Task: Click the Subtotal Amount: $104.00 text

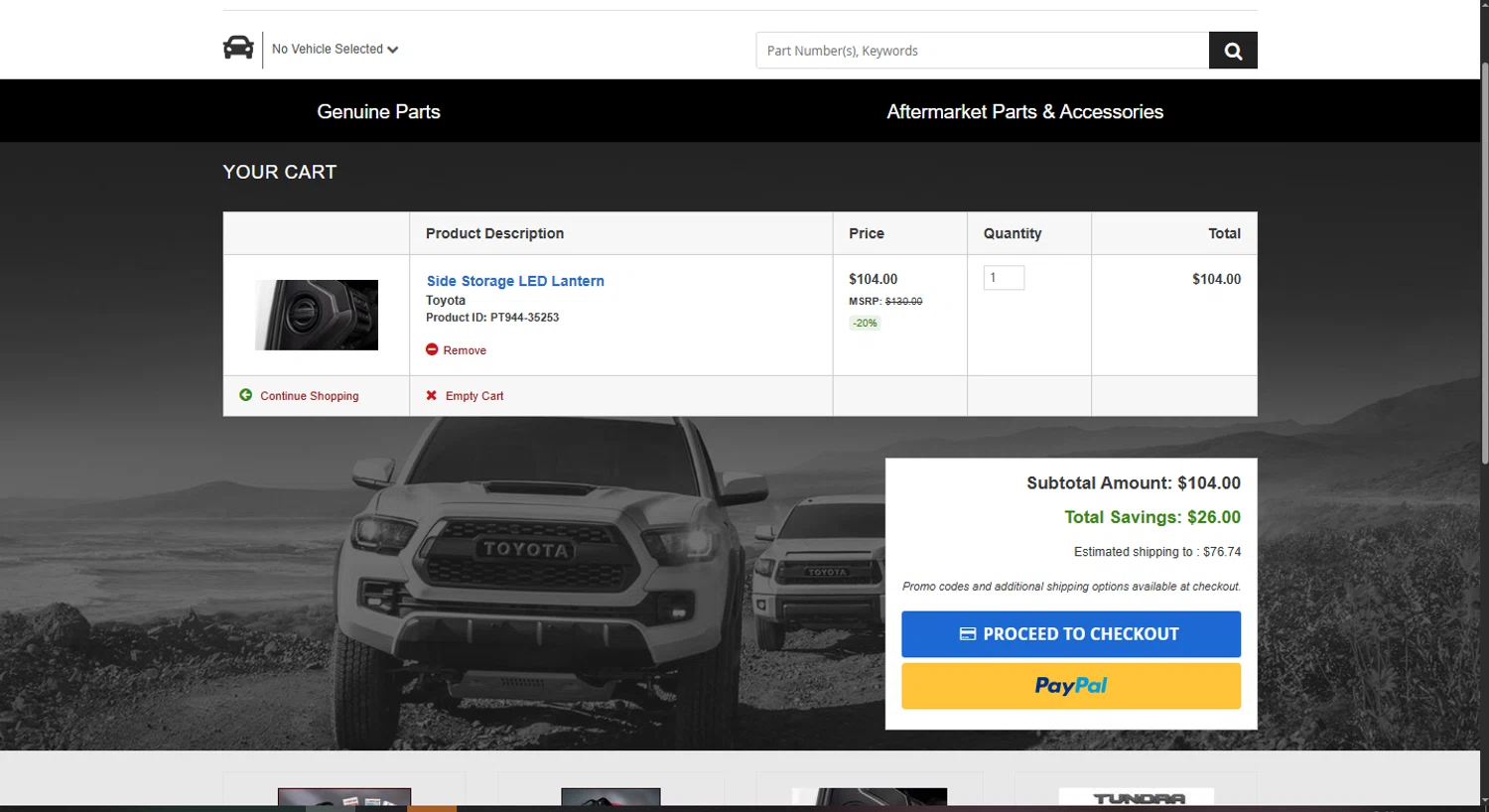Action: coord(1134,483)
